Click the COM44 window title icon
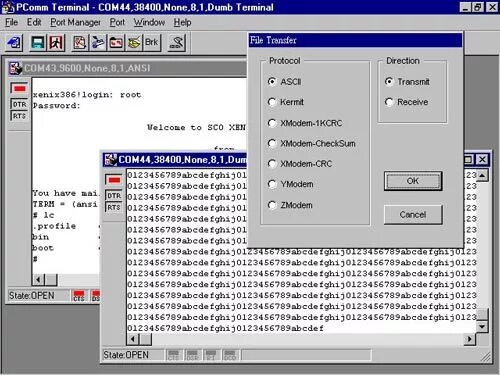The image size is (500, 375). click(110, 160)
